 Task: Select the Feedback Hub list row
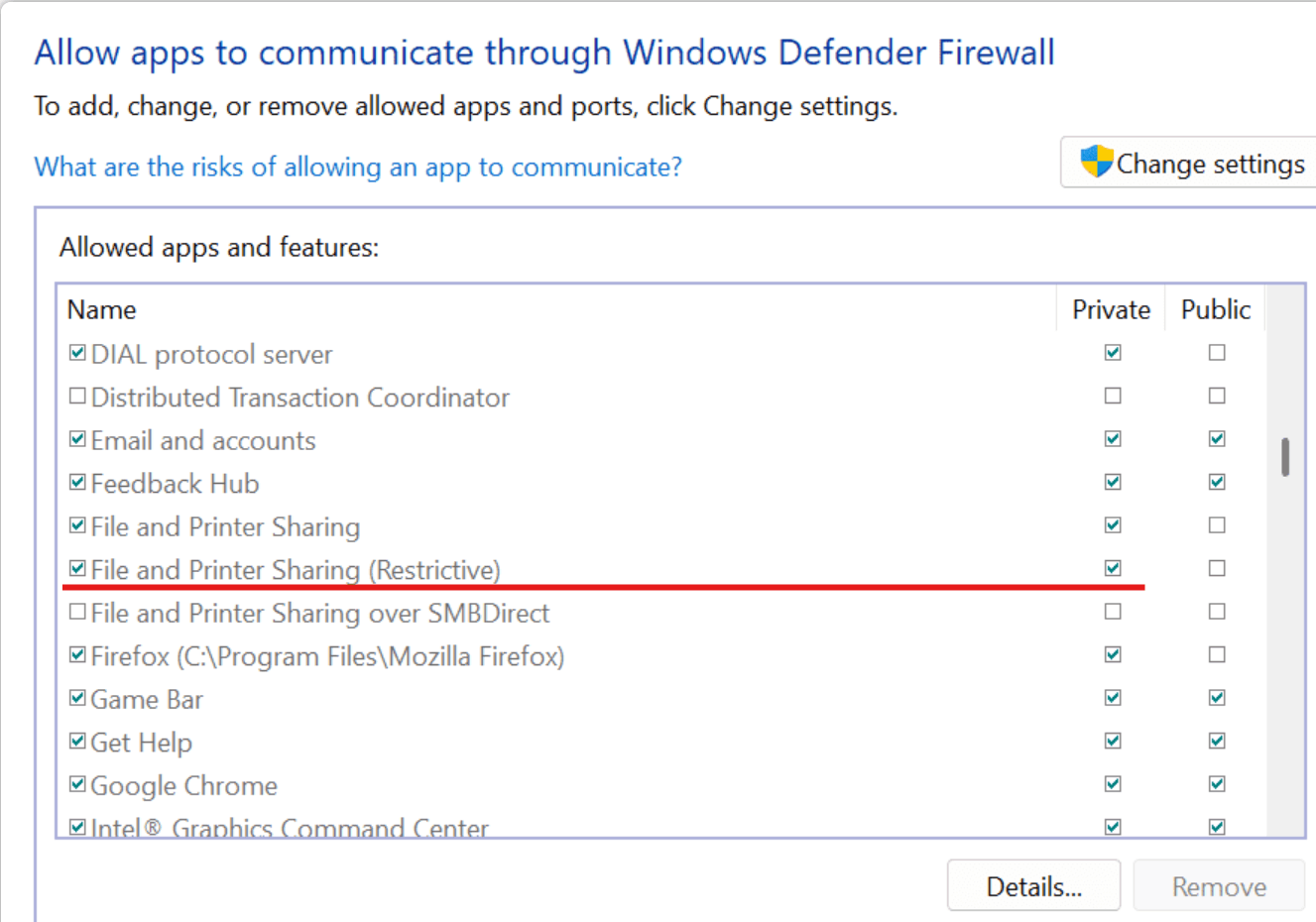click(x=662, y=483)
